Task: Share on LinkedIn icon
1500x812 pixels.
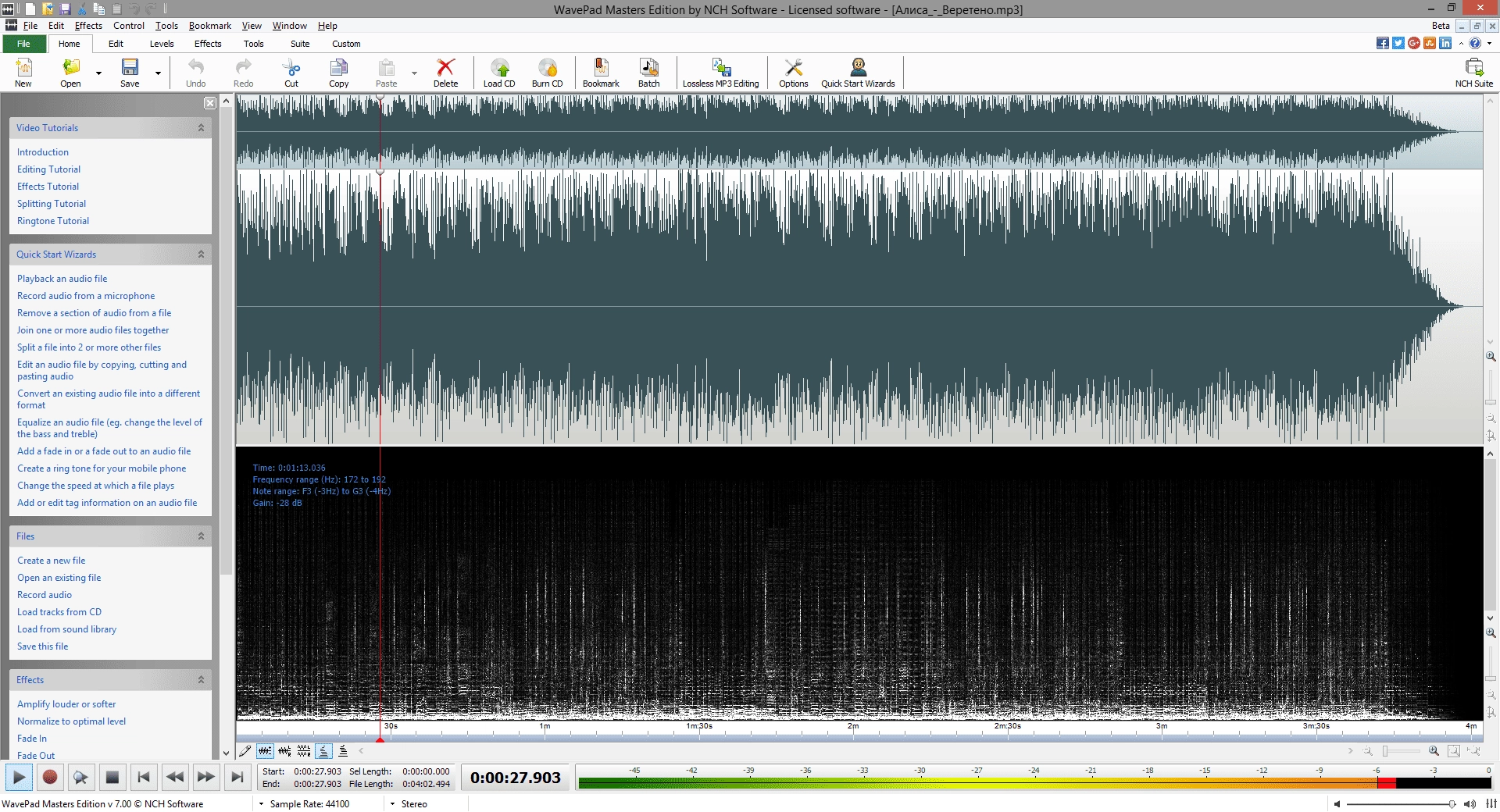Action: tap(1445, 43)
